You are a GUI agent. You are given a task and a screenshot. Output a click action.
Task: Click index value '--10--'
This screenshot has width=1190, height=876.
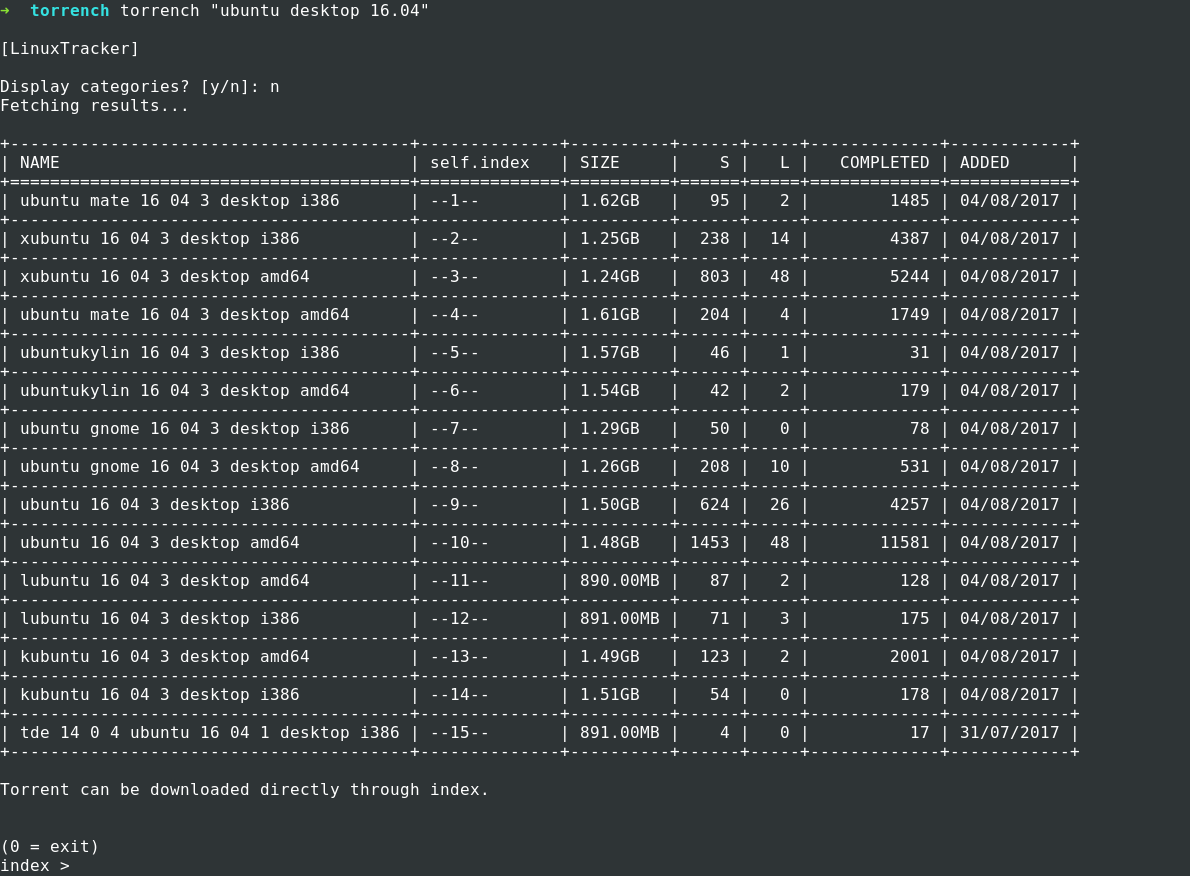pyautogui.click(x=460, y=543)
